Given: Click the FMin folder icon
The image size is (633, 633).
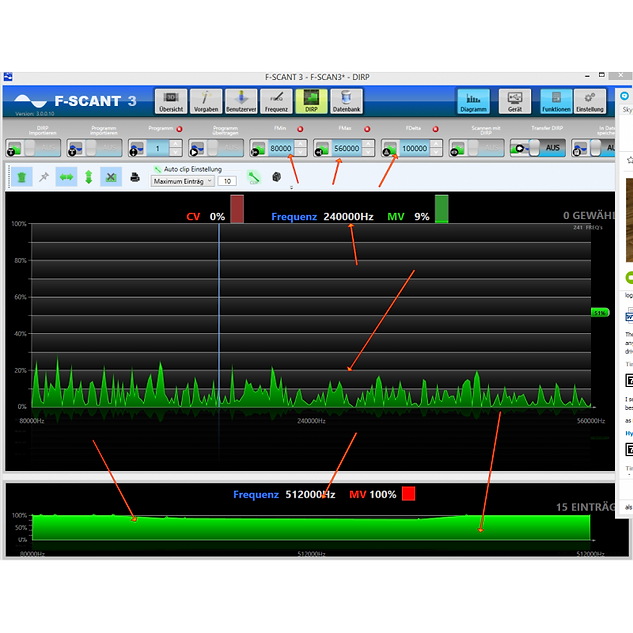Looking at the screenshot, I should (x=258, y=148).
